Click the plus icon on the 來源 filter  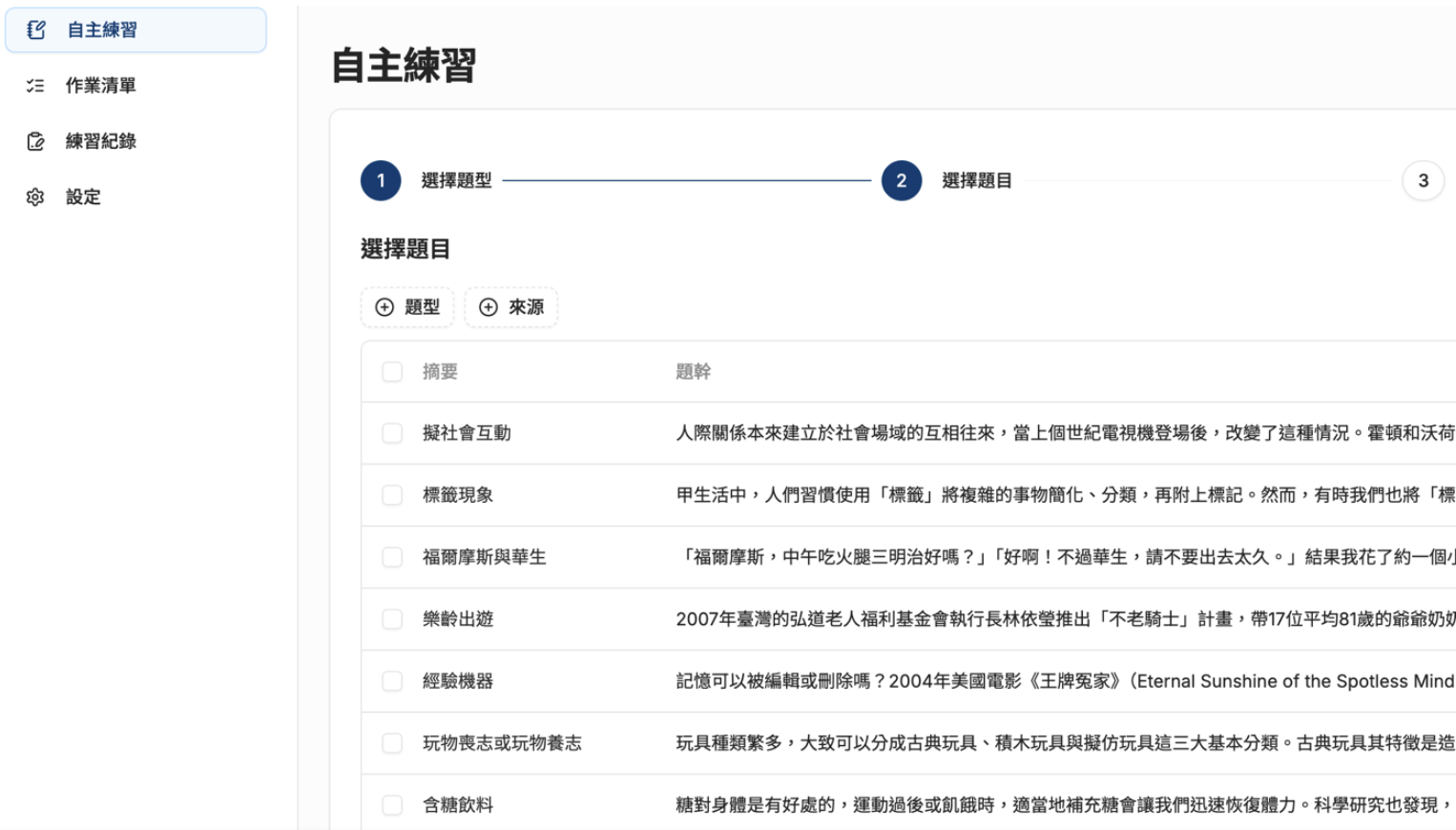tap(488, 307)
